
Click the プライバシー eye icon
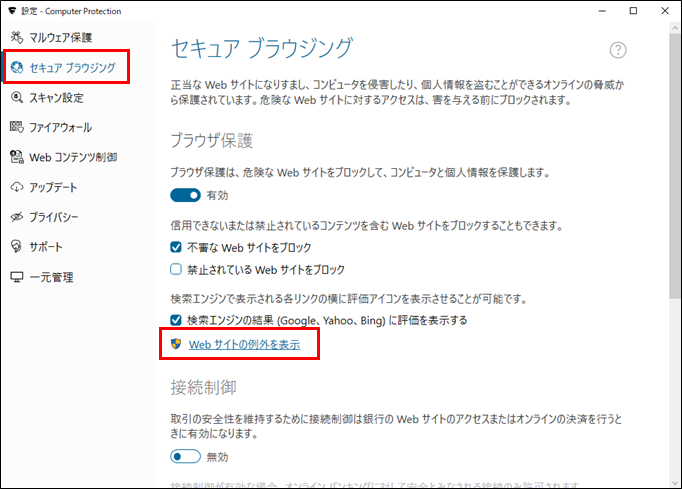17,217
